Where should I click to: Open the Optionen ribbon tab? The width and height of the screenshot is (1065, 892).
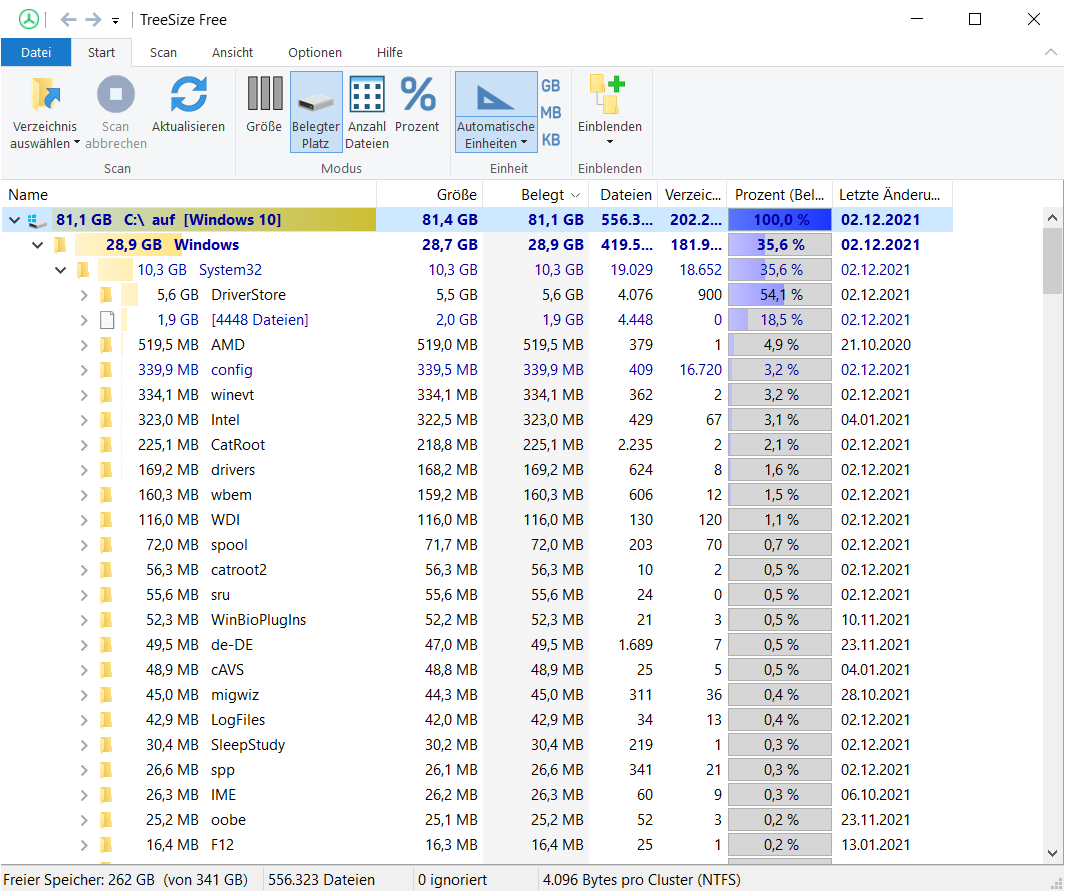click(315, 52)
